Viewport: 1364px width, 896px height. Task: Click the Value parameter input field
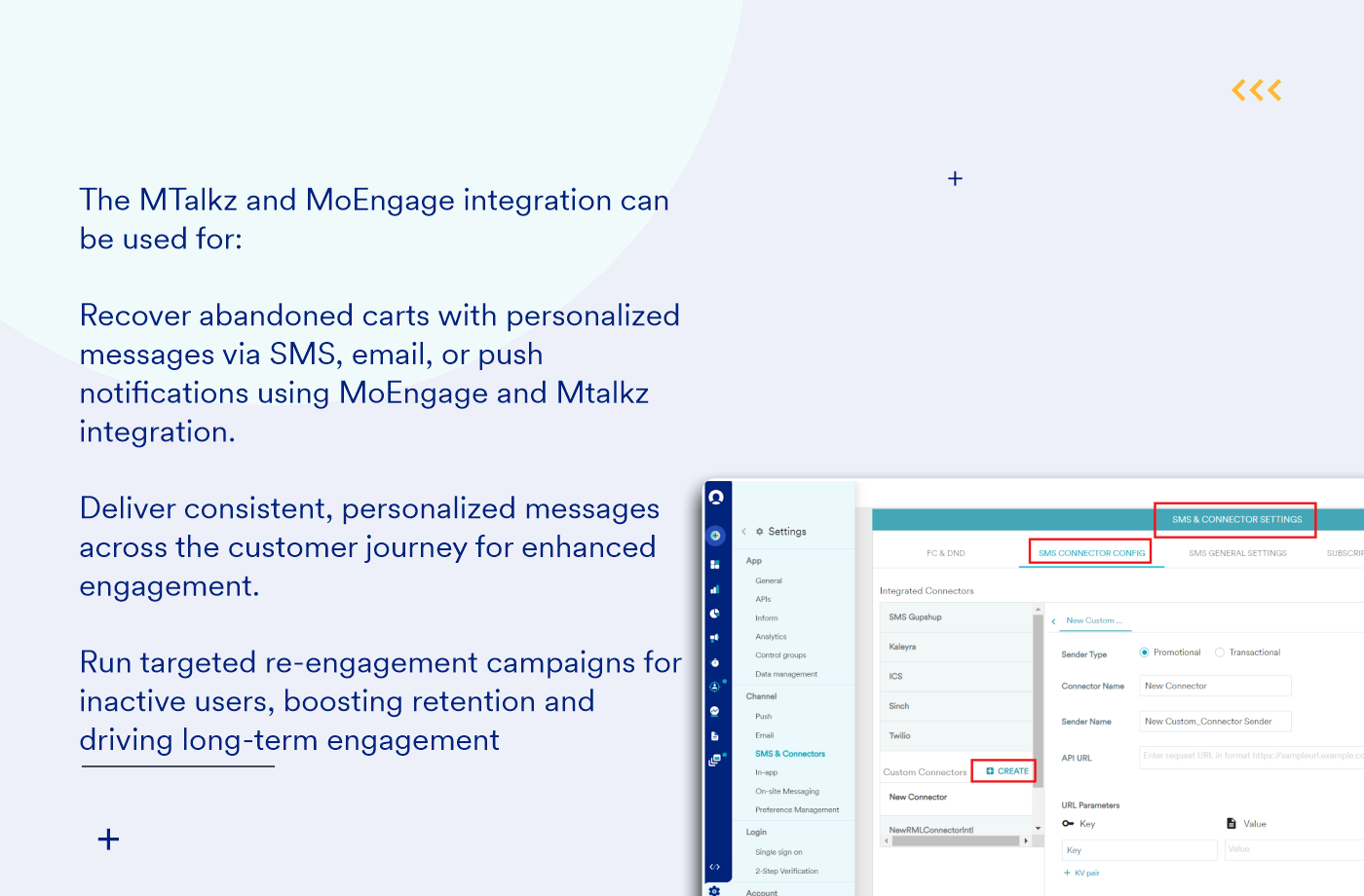coord(1294,850)
